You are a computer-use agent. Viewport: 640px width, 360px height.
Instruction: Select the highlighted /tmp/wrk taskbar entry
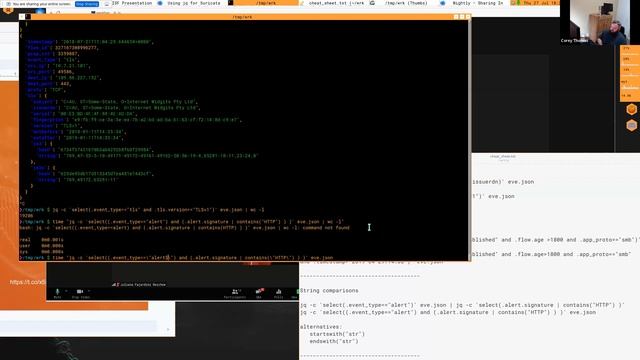(x=266, y=3)
